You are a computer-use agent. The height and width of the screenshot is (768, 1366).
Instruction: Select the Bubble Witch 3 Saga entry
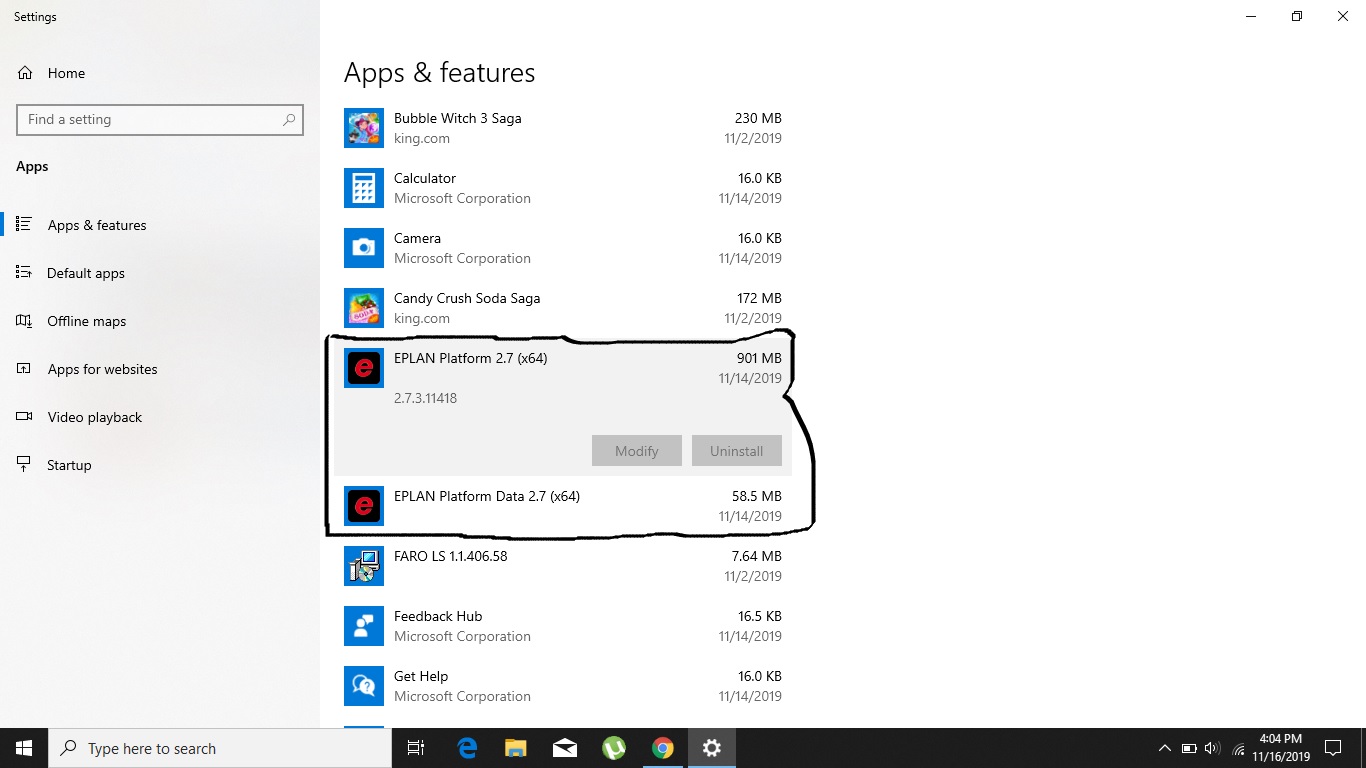(563, 128)
